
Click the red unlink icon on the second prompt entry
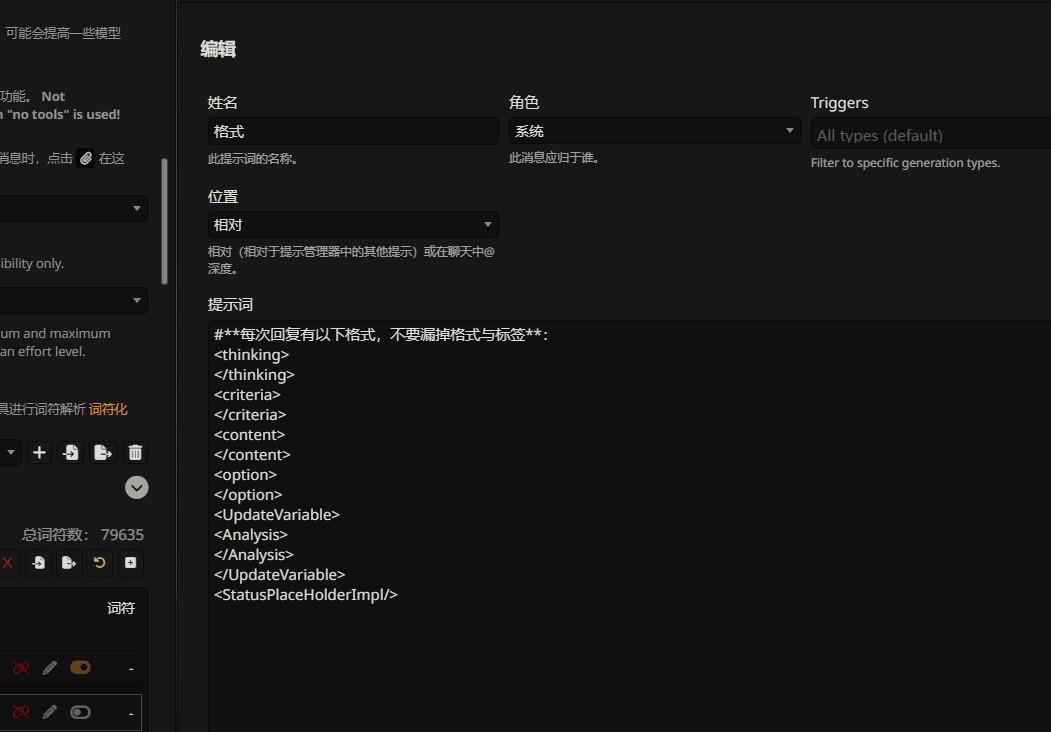20,712
